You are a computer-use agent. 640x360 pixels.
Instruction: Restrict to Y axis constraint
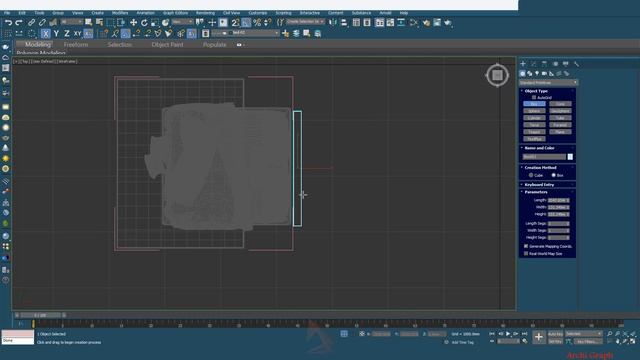(56, 33)
